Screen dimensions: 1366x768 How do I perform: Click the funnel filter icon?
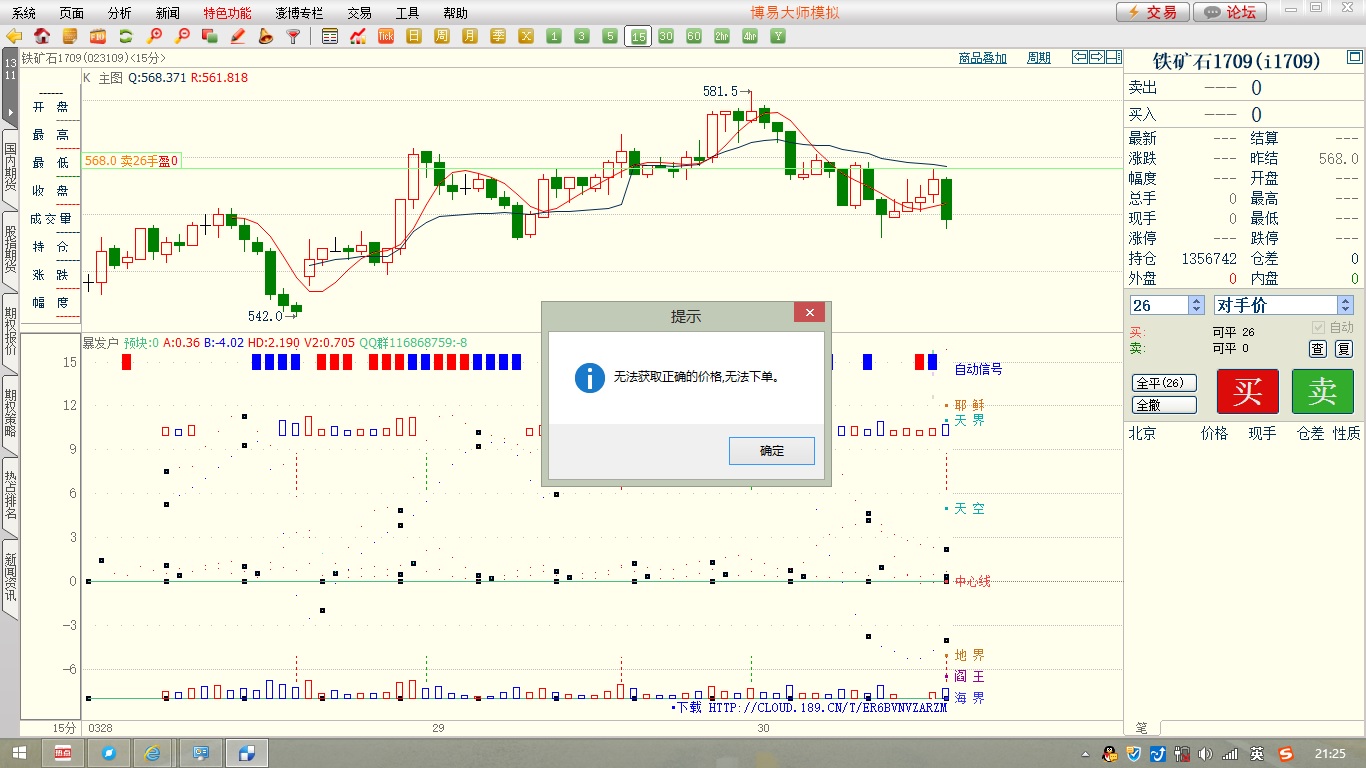point(294,36)
